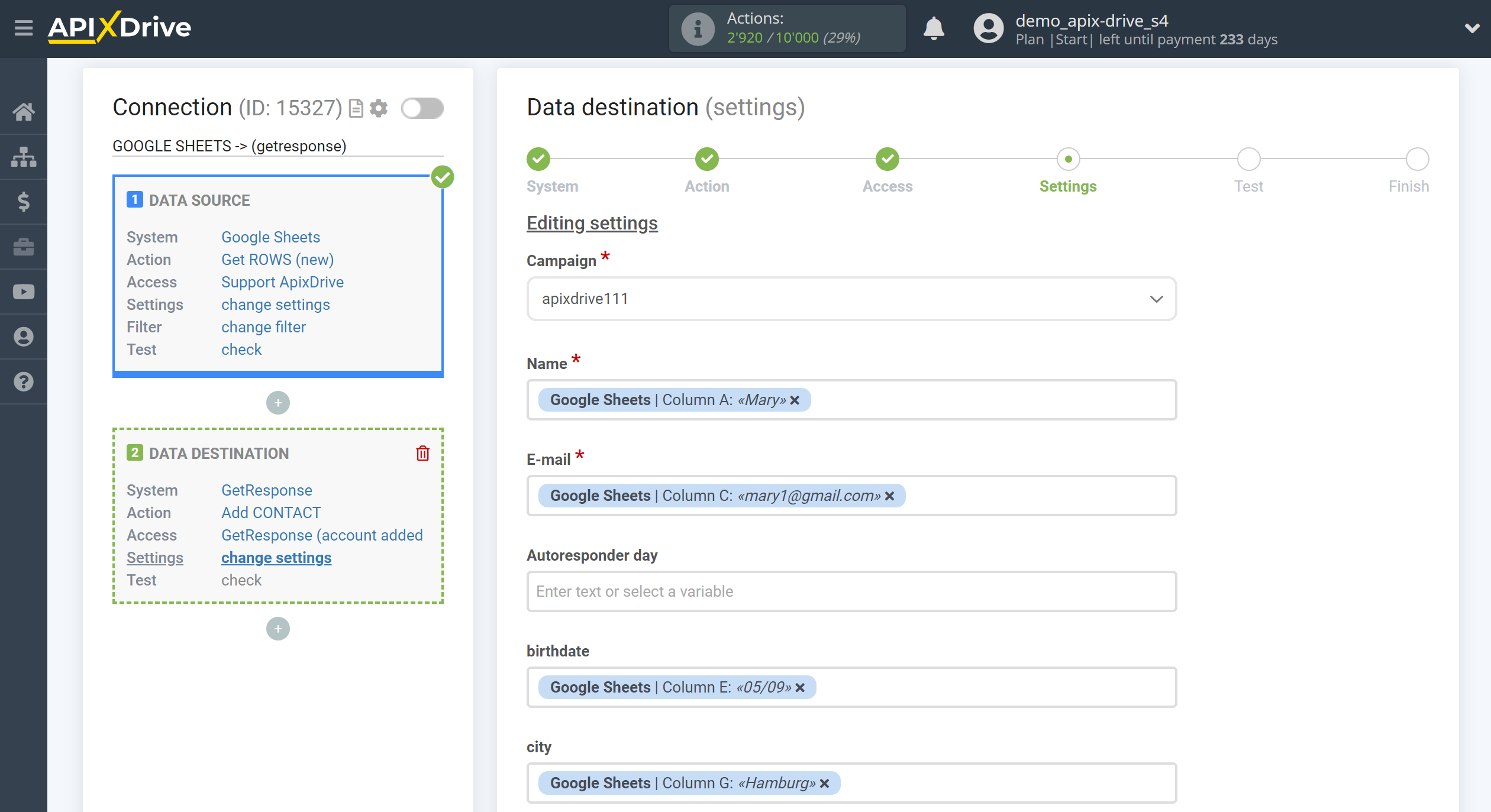The width and height of the screenshot is (1491, 812).
Task: Open the Get ROWS (new) link
Action: pyautogui.click(x=277, y=260)
